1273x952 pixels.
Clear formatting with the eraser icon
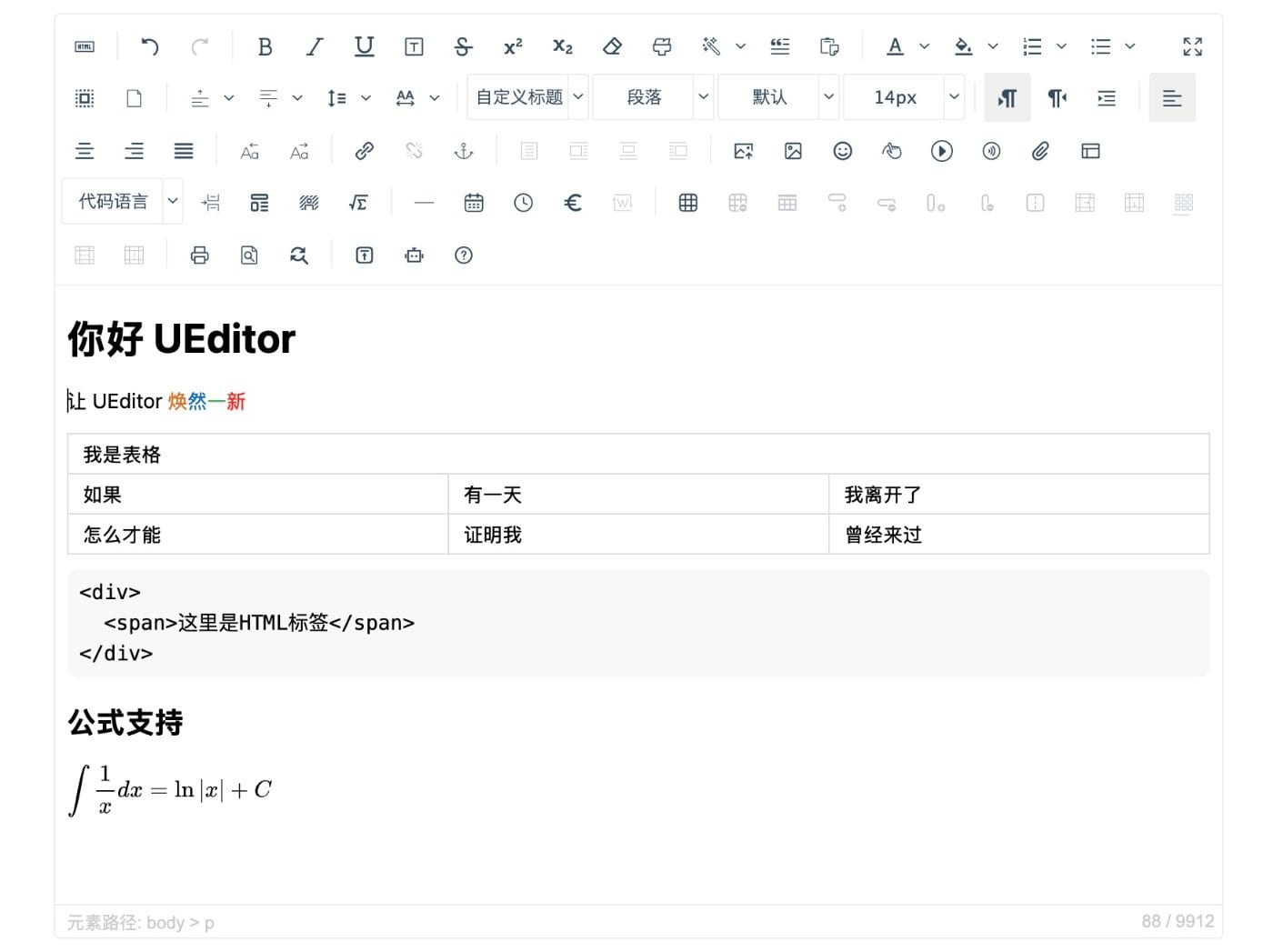click(612, 46)
